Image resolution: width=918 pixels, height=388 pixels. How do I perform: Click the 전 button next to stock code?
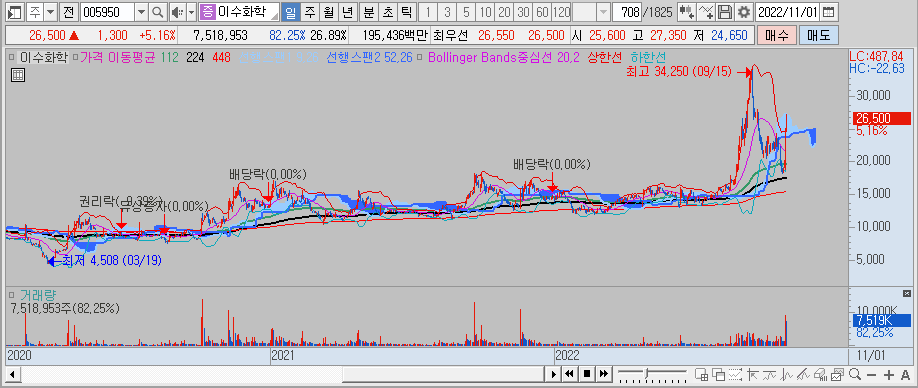(68, 12)
